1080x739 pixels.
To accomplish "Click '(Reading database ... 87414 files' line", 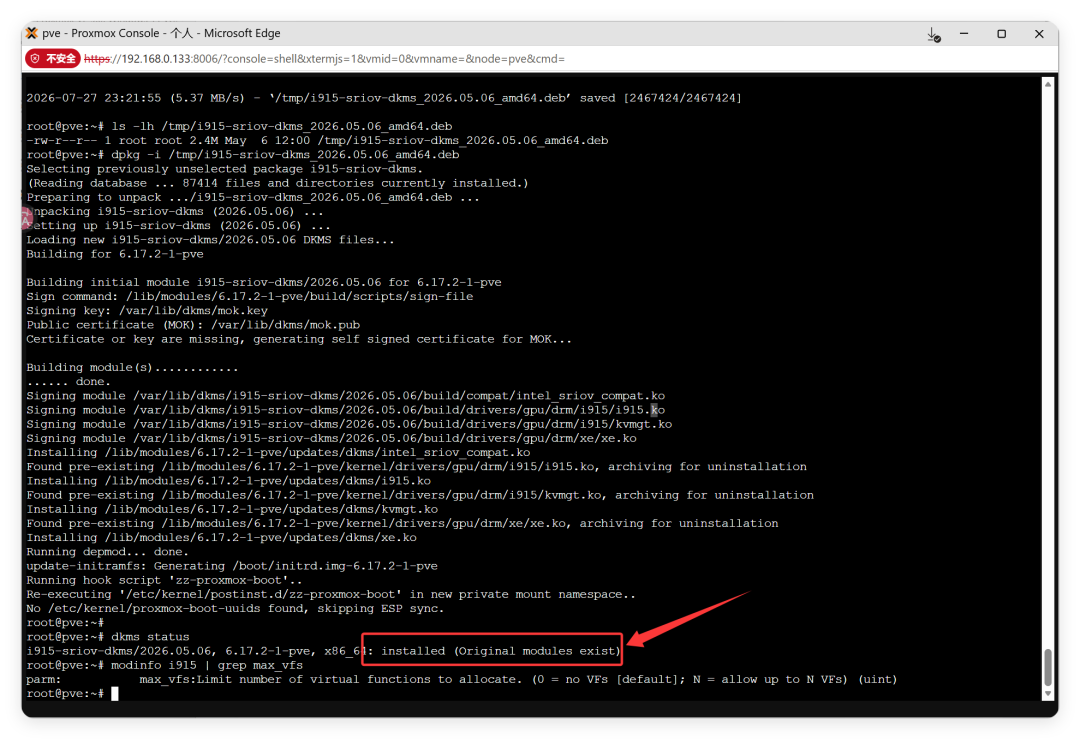I will 278,183.
